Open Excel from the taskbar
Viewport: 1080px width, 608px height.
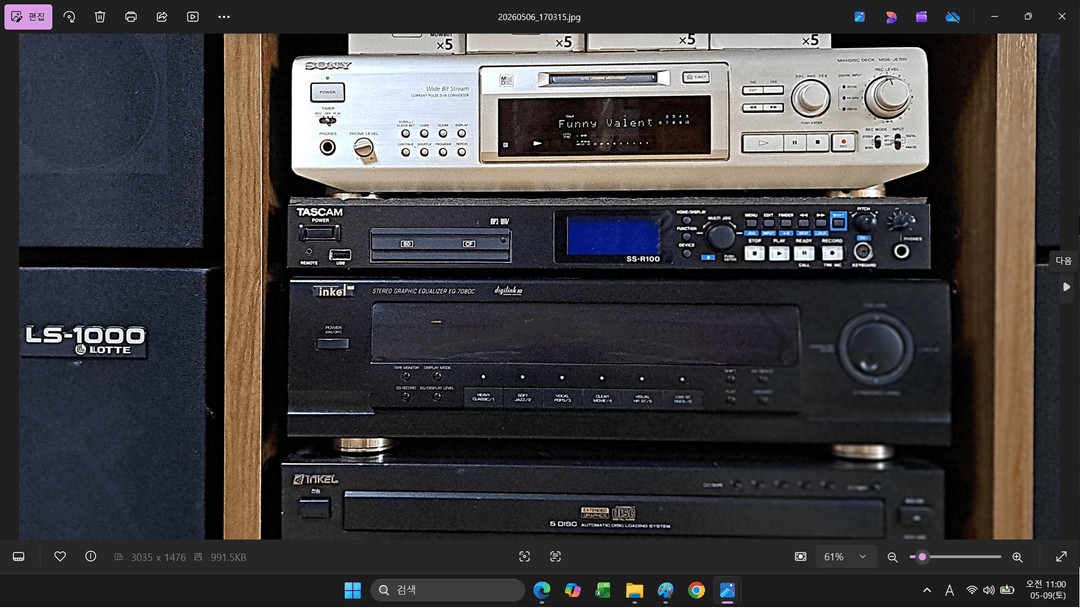coord(603,590)
